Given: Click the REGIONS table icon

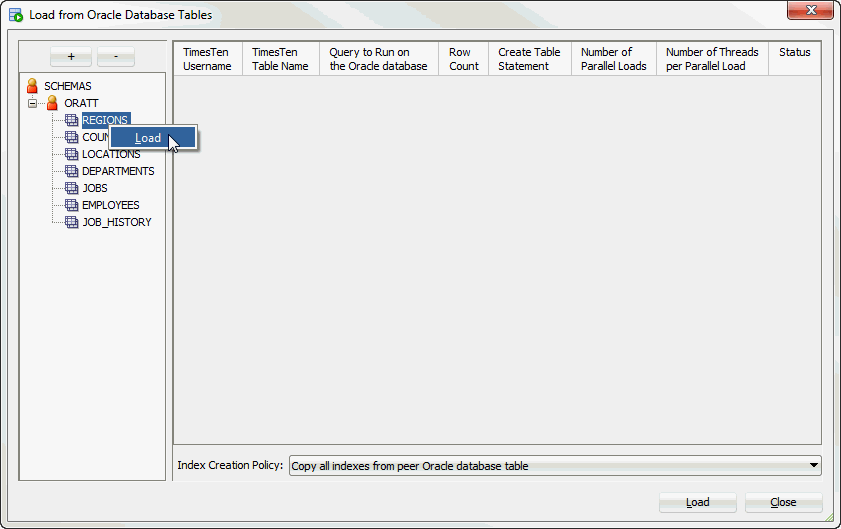Looking at the screenshot, I should [x=71, y=120].
